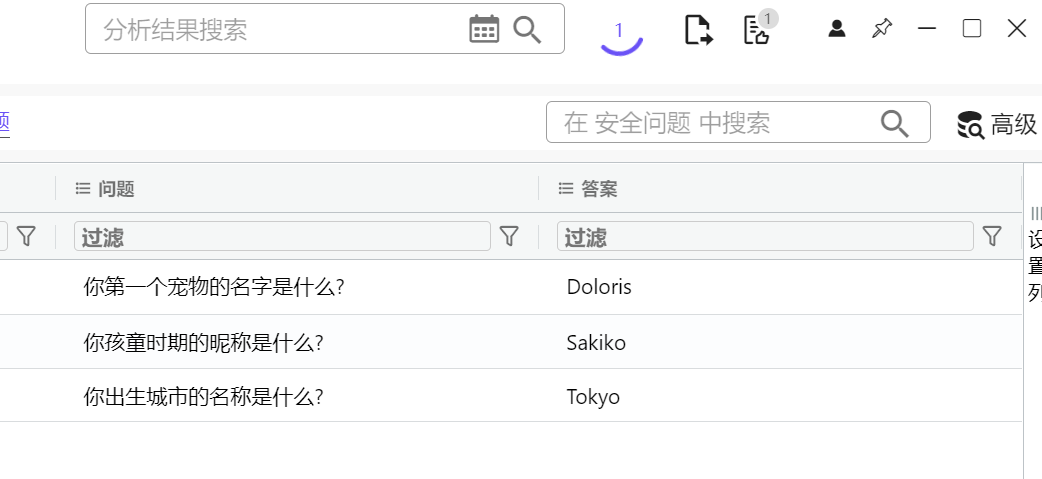Image resolution: width=1042 pixels, height=479 pixels.
Task: Click the 答案 column header
Action: [599, 189]
